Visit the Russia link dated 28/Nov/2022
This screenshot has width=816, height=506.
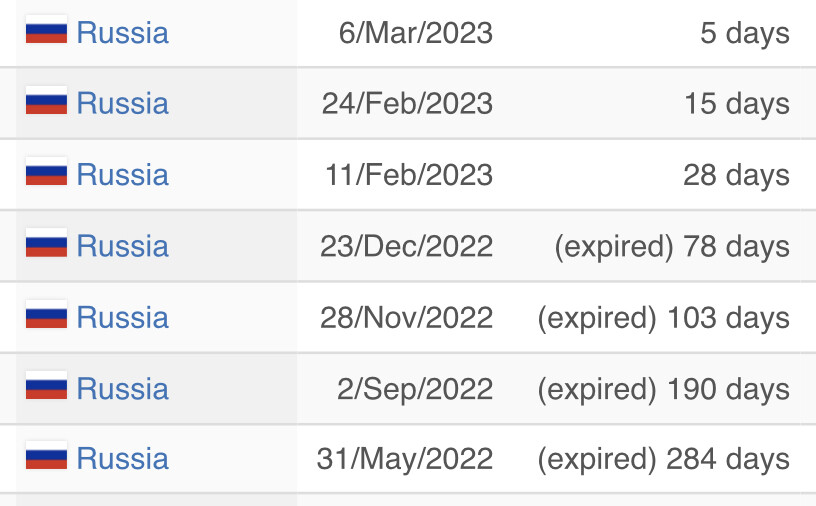pos(122,318)
